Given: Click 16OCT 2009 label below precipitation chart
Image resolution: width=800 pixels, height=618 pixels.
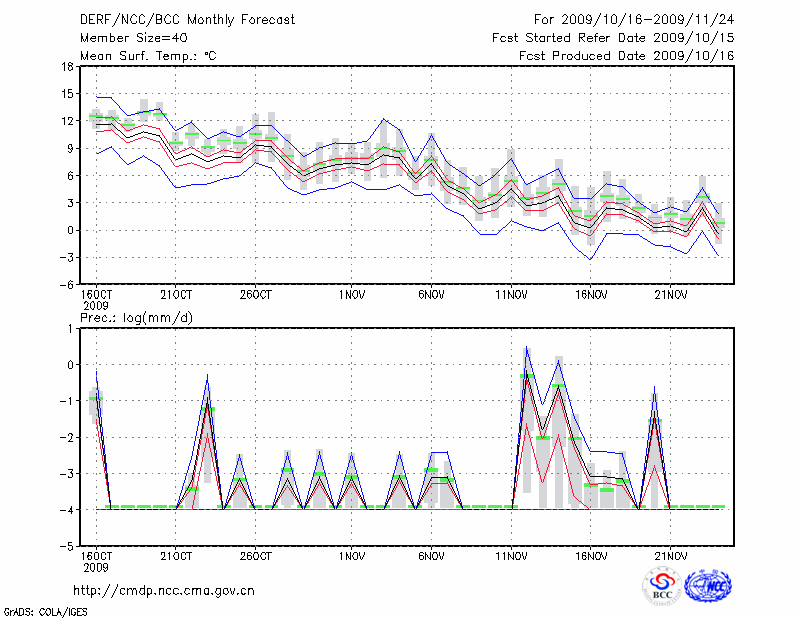Looking at the screenshot, I should pos(95,561).
